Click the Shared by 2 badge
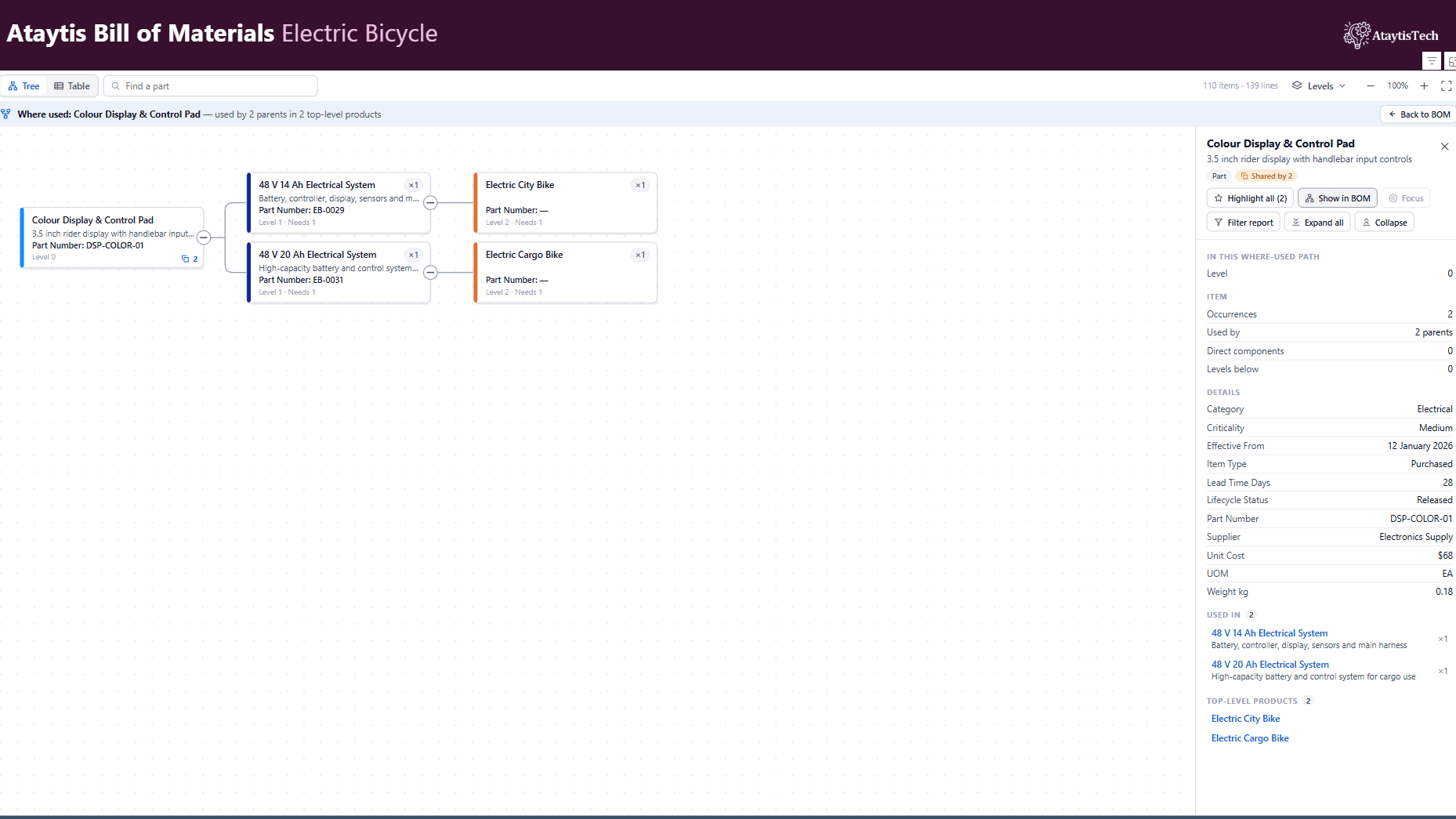The height and width of the screenshot is (819, 1456). coord(1266,176)
